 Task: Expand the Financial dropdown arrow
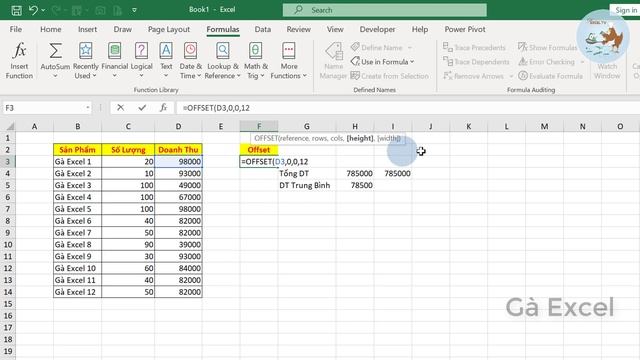coord(115,76)
